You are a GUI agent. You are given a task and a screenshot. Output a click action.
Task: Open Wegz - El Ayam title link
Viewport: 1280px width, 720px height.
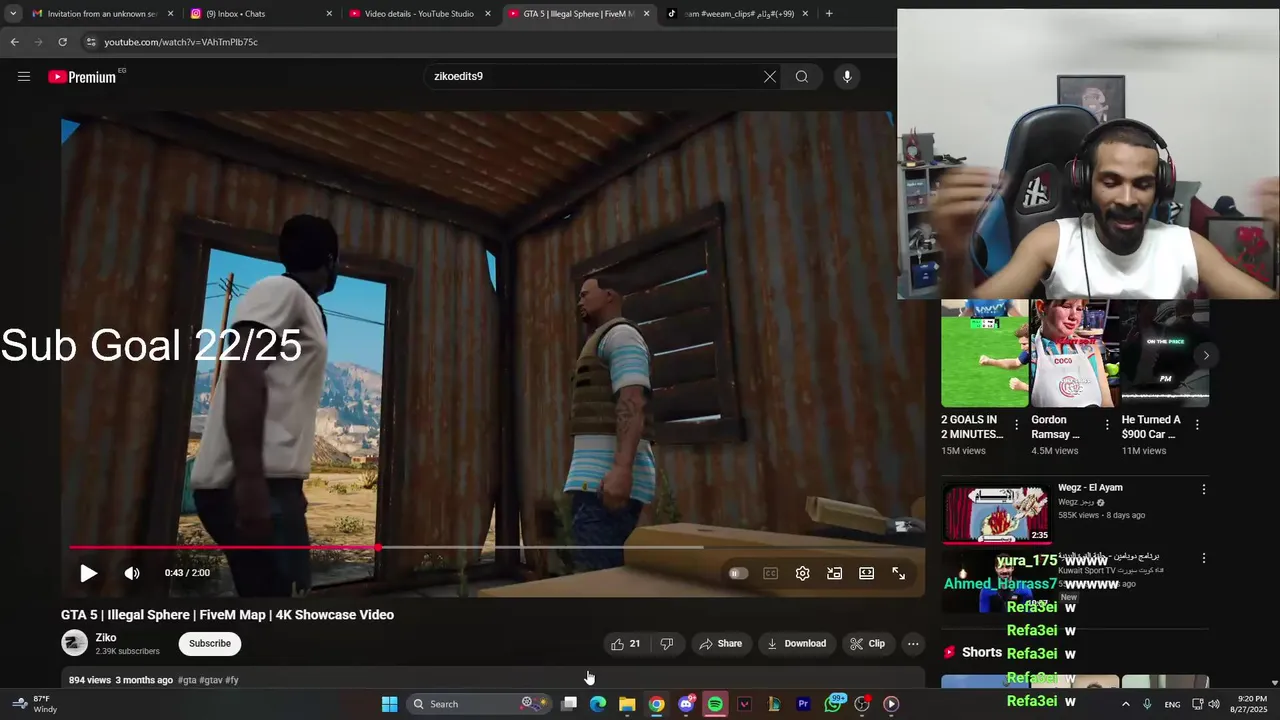tap(1090, 488)
